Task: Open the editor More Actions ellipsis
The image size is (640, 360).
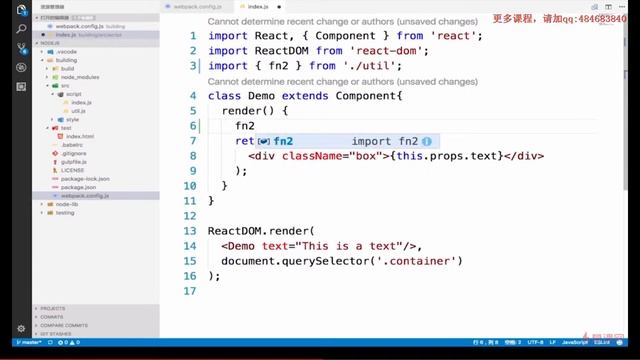Action: (x=622, y=7)
